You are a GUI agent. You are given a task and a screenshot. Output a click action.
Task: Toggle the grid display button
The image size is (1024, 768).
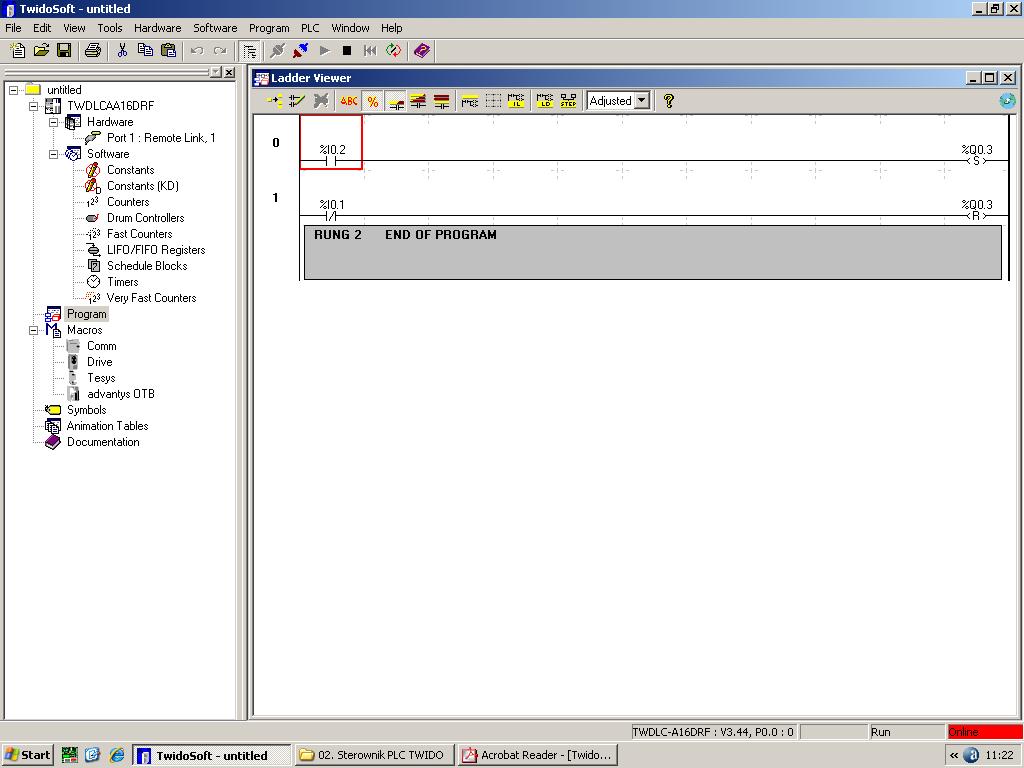(x=493, y=101)
